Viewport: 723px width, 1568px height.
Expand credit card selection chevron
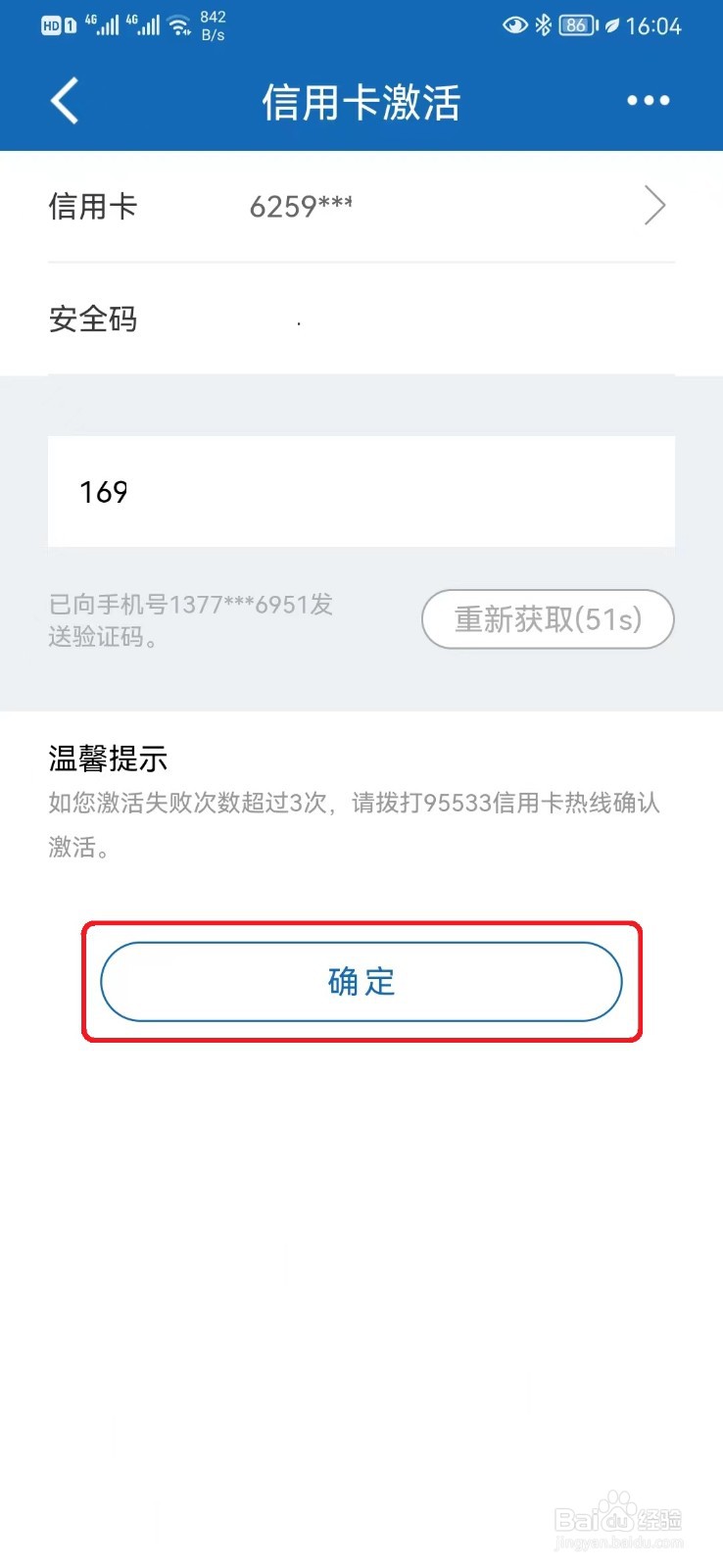(654, 206)
